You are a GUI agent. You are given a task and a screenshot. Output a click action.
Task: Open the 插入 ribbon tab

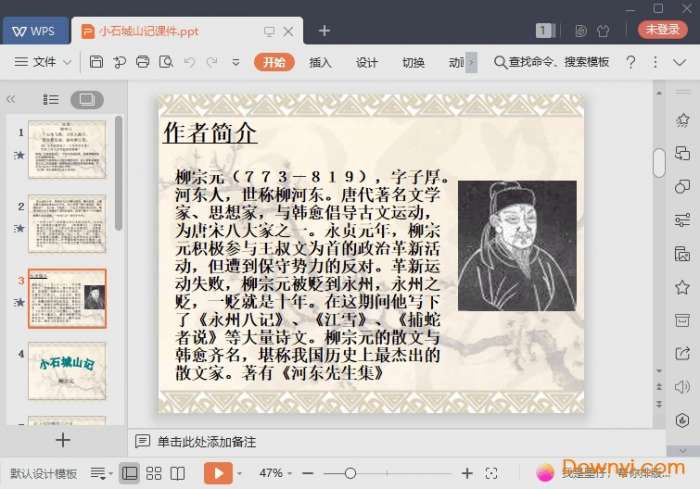320,62
